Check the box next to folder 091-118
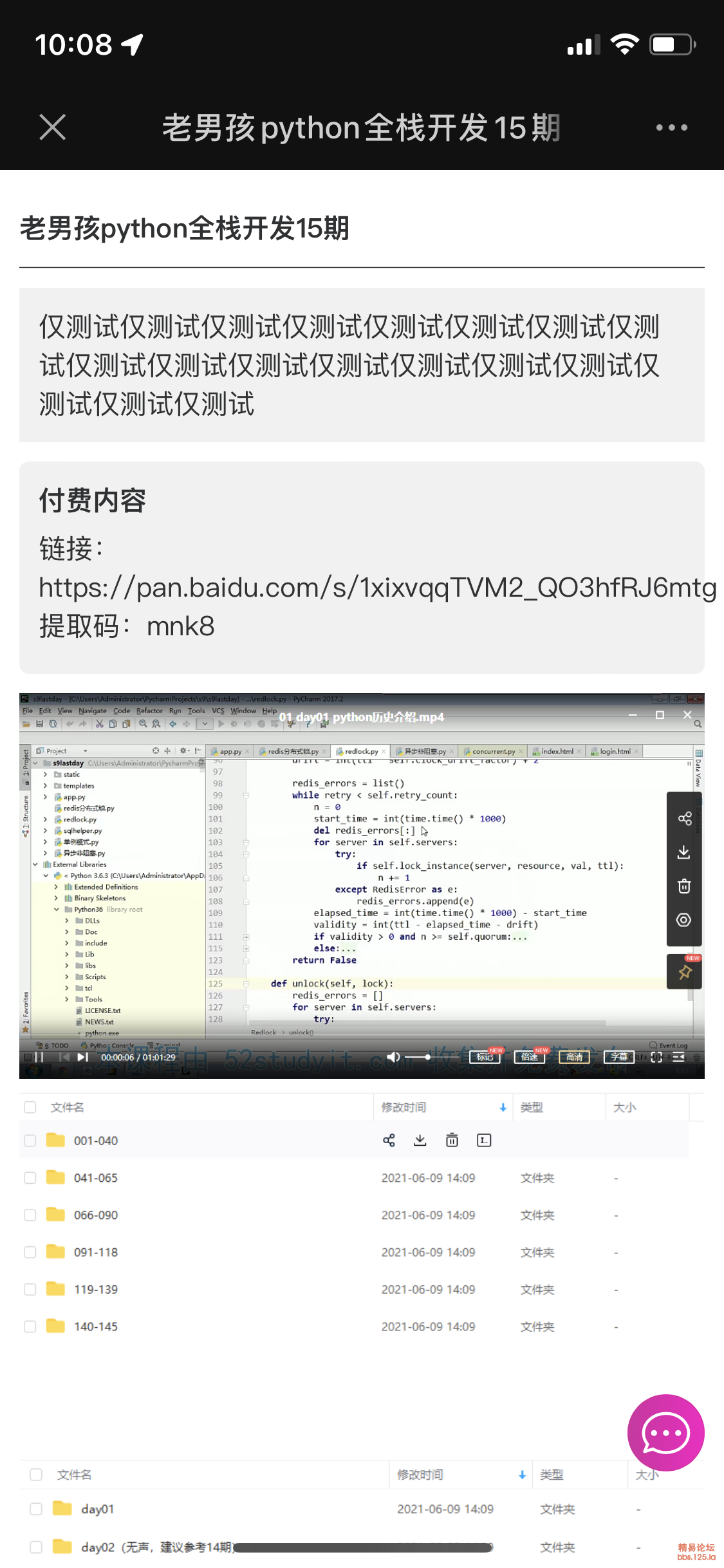The width and height of the screenshot is (724, 1568). [x=30, y=1253]
